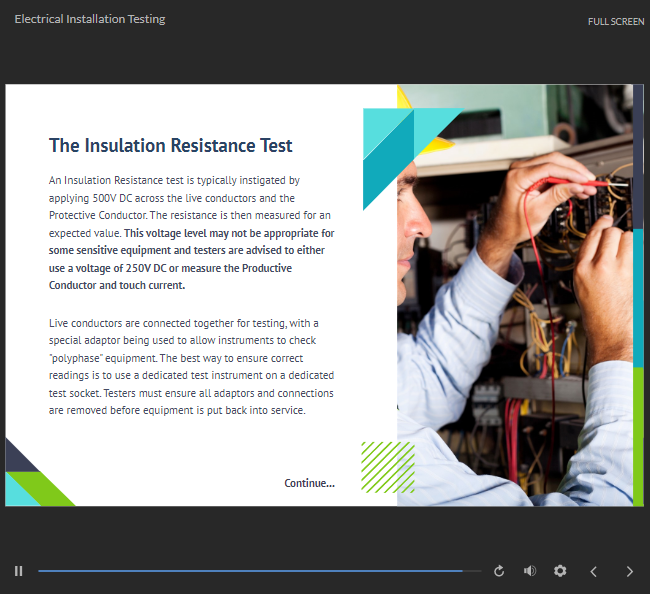651x594 pixels.
Task: Open player settings gear
Action: tap(560, 571)
